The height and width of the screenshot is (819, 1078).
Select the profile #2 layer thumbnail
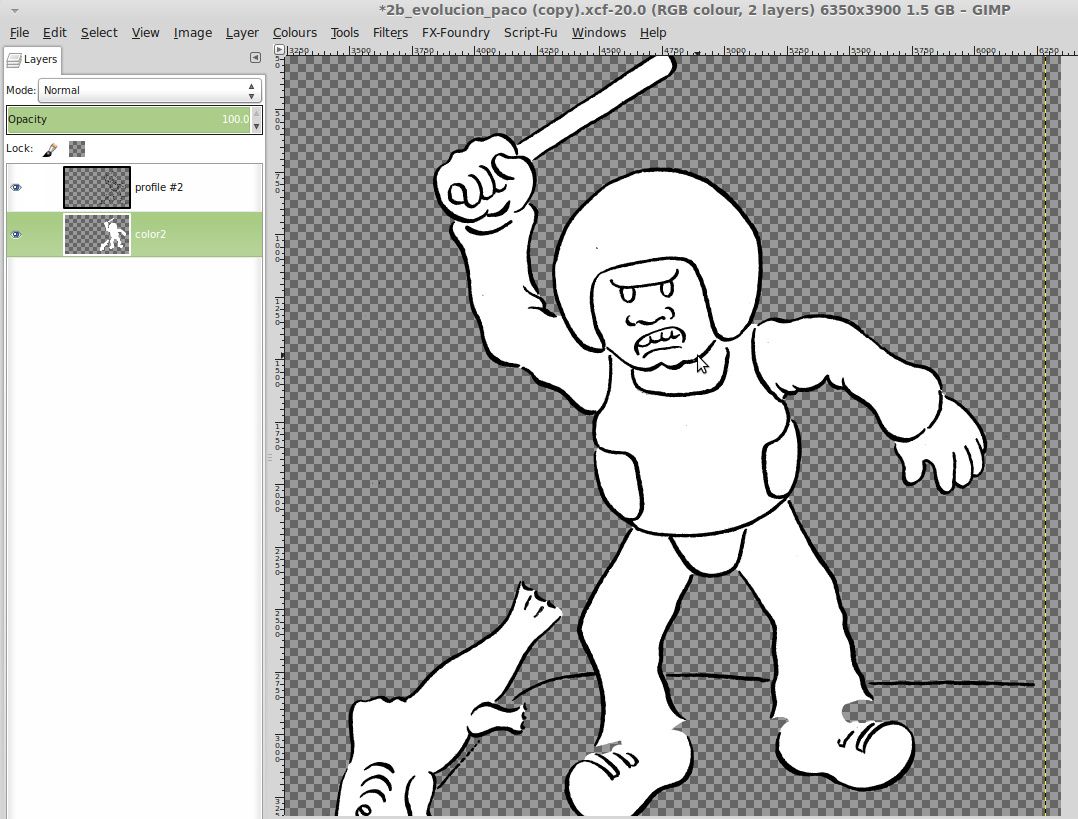tap(97, 187)
